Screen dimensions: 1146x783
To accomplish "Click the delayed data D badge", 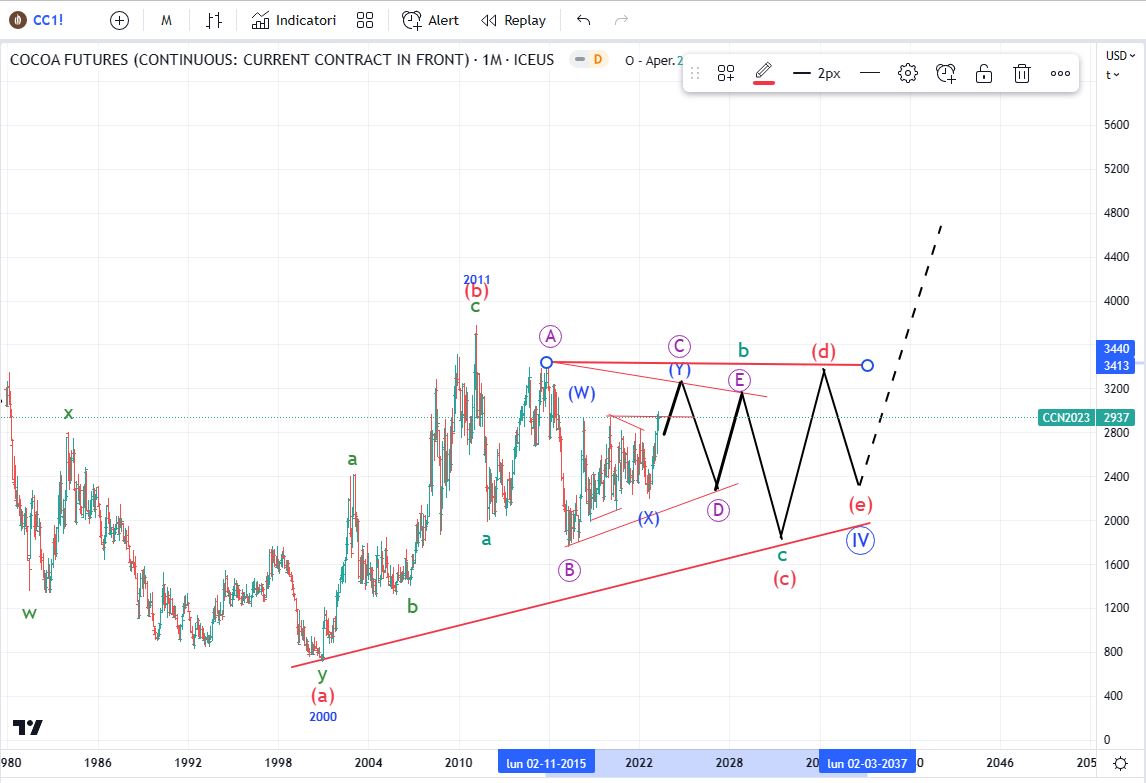I will 597,59.
